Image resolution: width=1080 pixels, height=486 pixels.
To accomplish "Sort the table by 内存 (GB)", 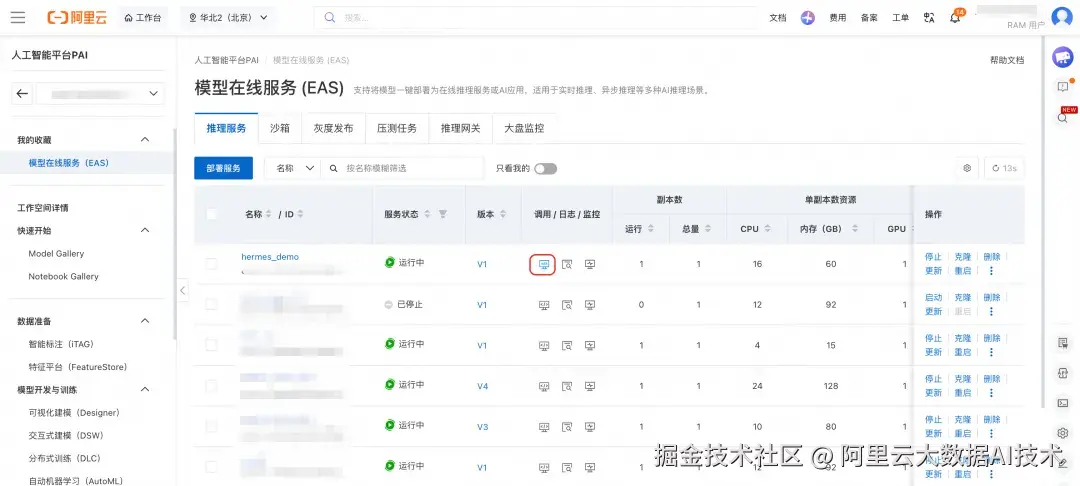I will [x=855, y=229].
